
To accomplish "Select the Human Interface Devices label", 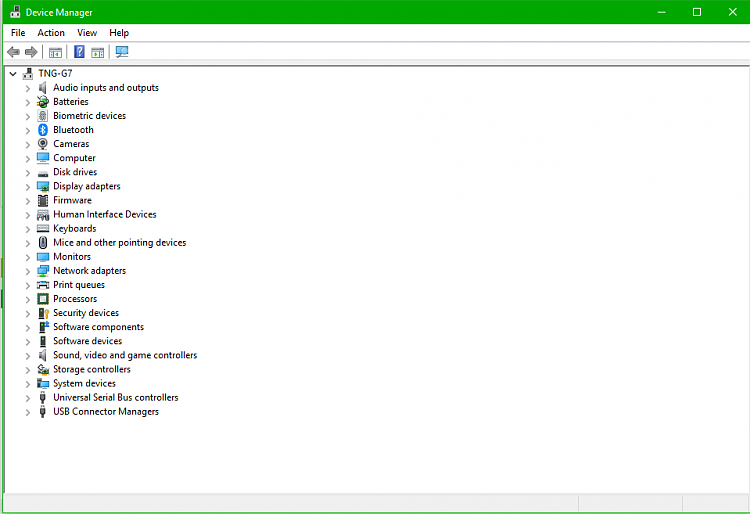I will pyautogui.click(x=105, y=214).
